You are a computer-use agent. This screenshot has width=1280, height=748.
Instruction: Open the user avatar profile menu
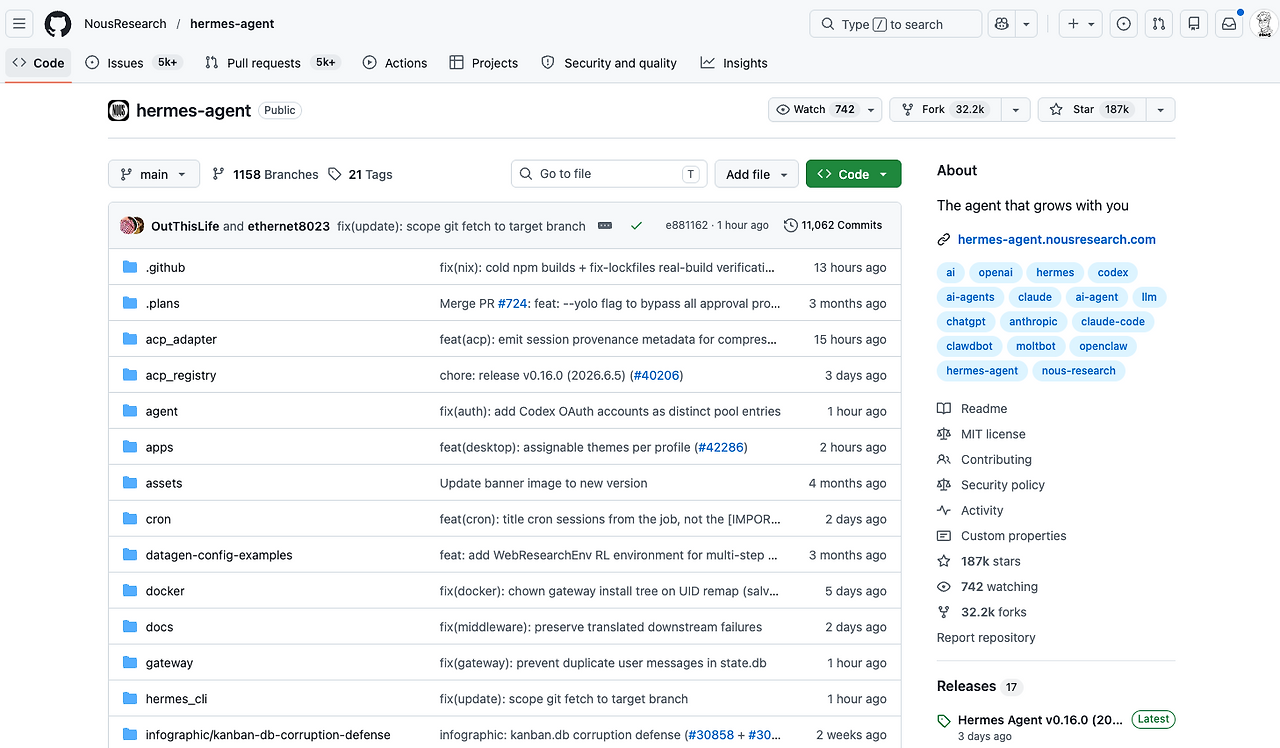coord(1263,24)
